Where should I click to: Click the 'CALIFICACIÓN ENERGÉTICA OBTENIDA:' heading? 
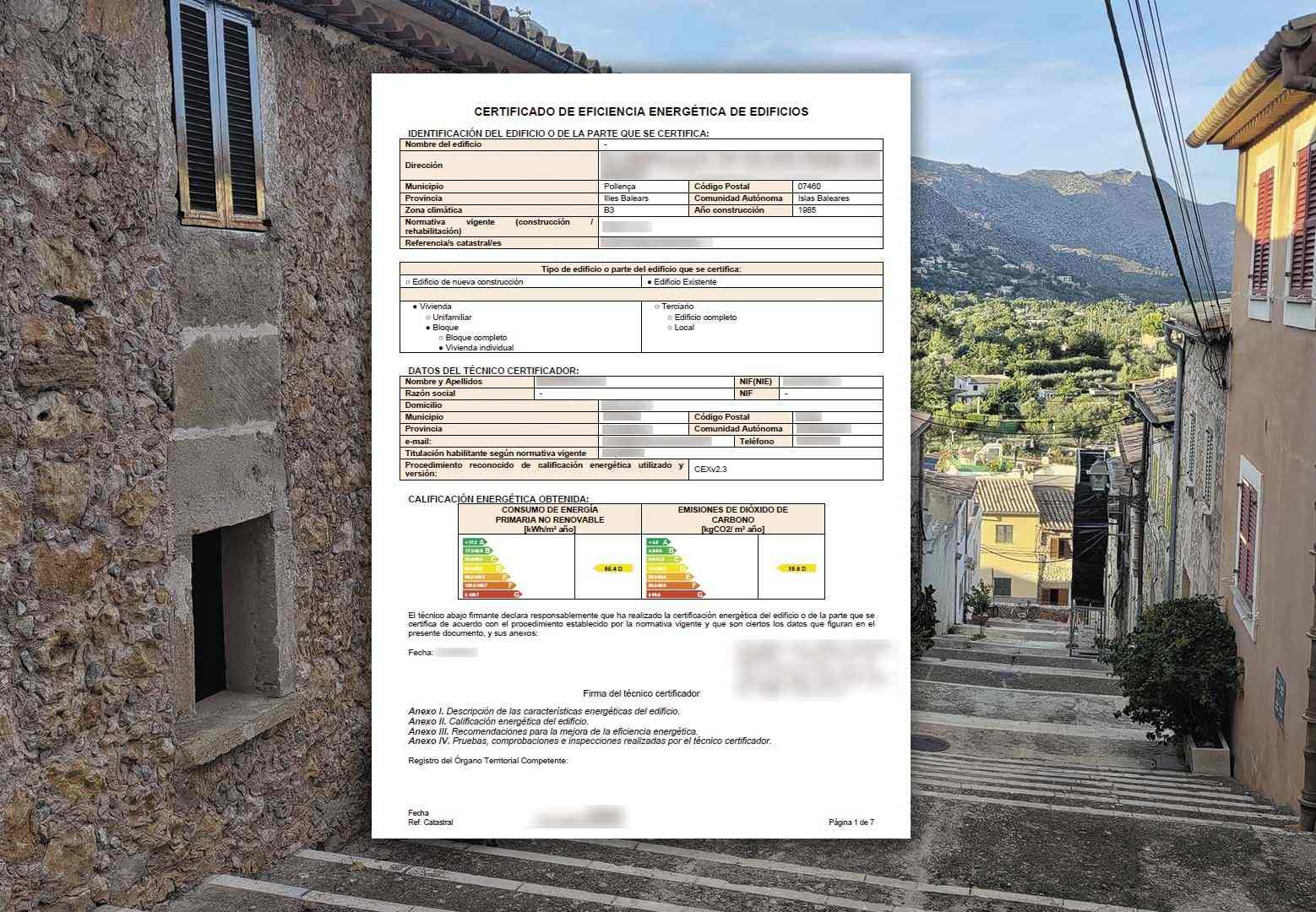pyautogui.click(x=498, y=499)
